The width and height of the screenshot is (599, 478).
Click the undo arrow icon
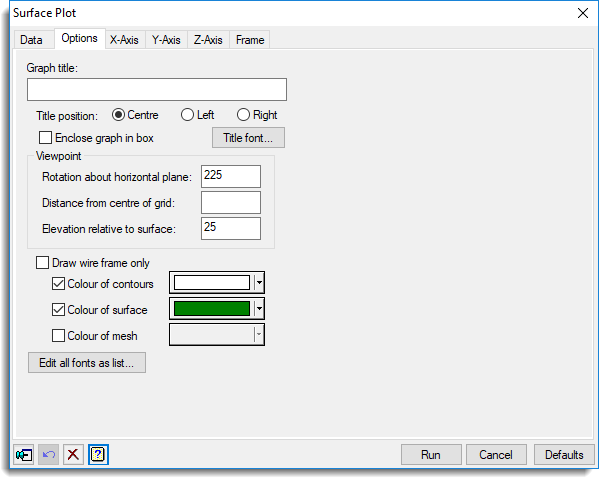click(49, 454)
